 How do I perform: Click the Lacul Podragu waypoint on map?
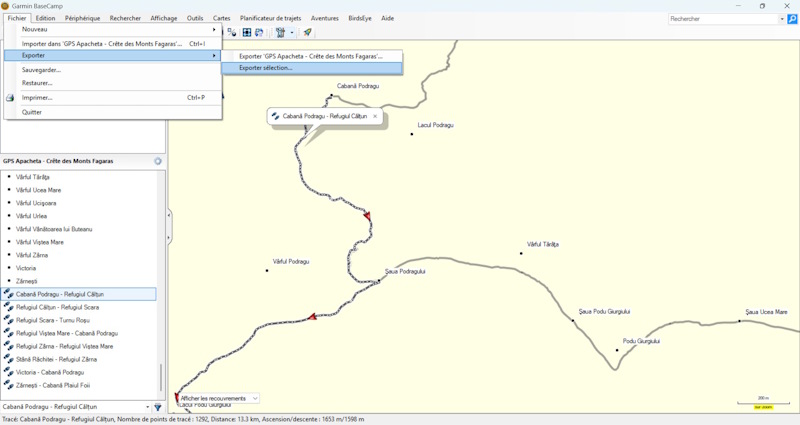pos(412,134)
